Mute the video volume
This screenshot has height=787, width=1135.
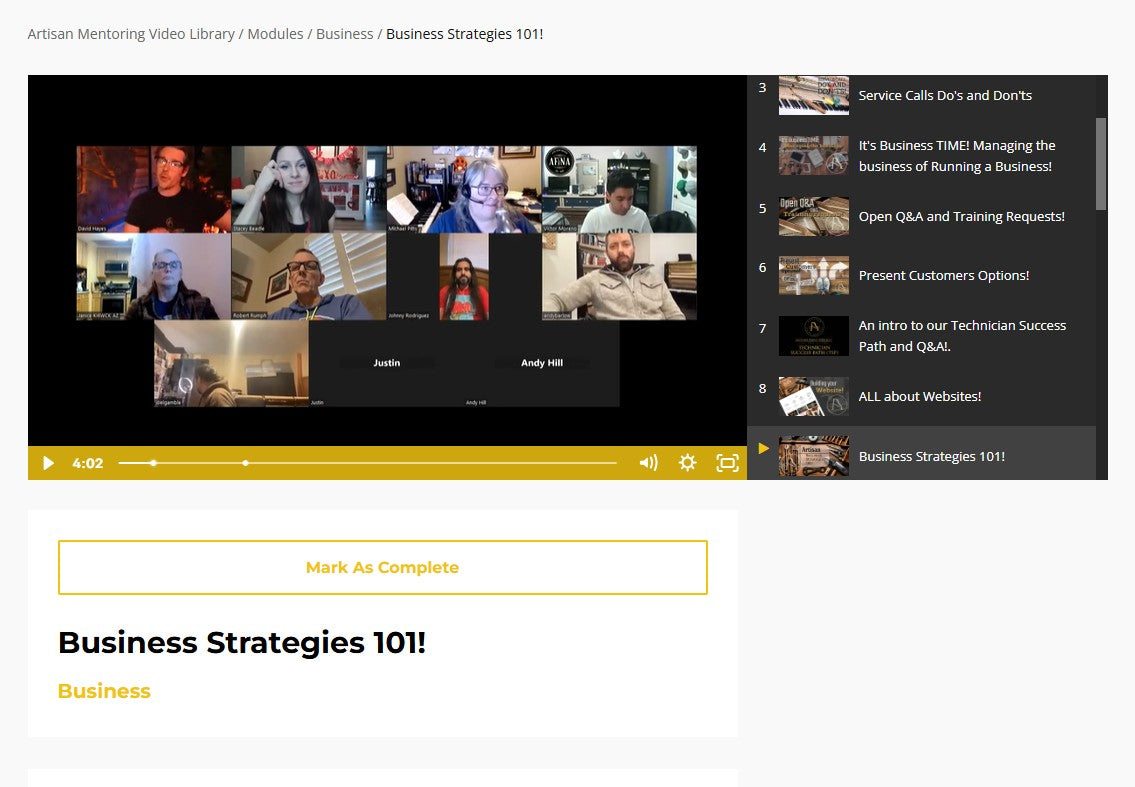coord(648,463)
